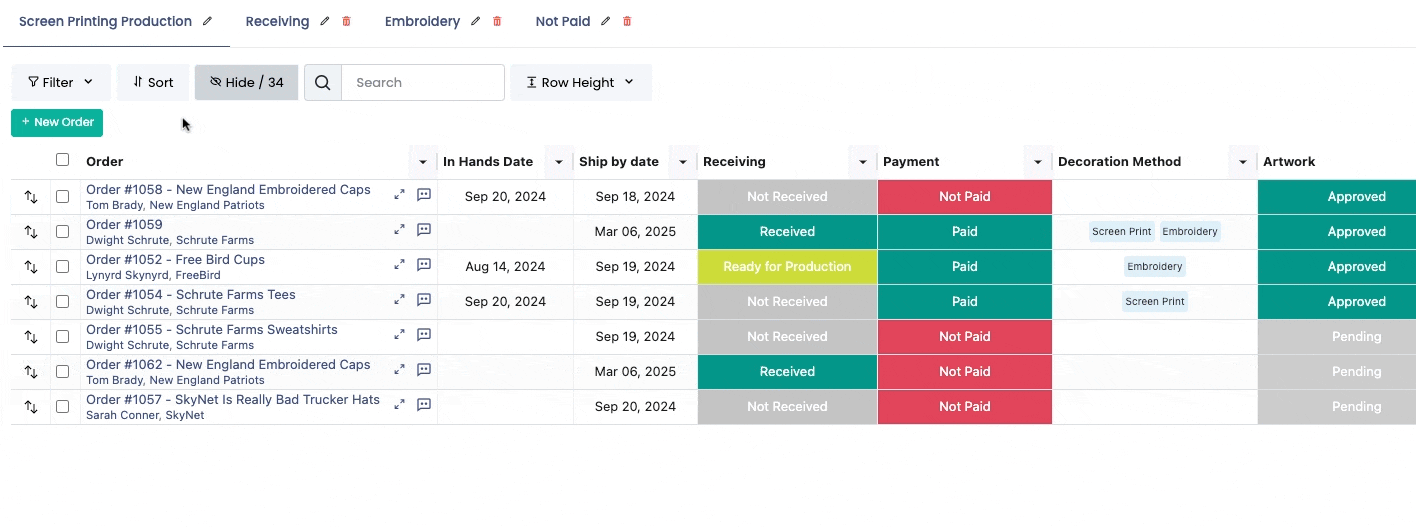Toggle the select-all orders checkbox
Viewport: 1416px width, 527px height.
[x=63, y=160]
